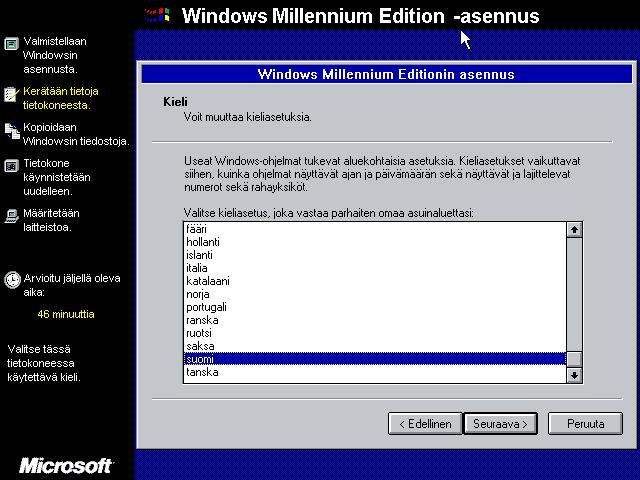This screenshot has height=480, width=640.
Task: Click the Kerätään tietoja tietokoneesta step text
Action: (x=60, y=98)
